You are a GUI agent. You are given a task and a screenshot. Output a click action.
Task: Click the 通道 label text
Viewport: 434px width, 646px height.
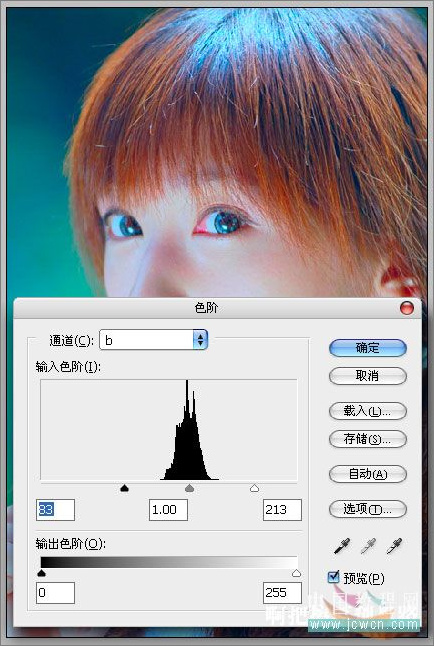tap(72, 340)
